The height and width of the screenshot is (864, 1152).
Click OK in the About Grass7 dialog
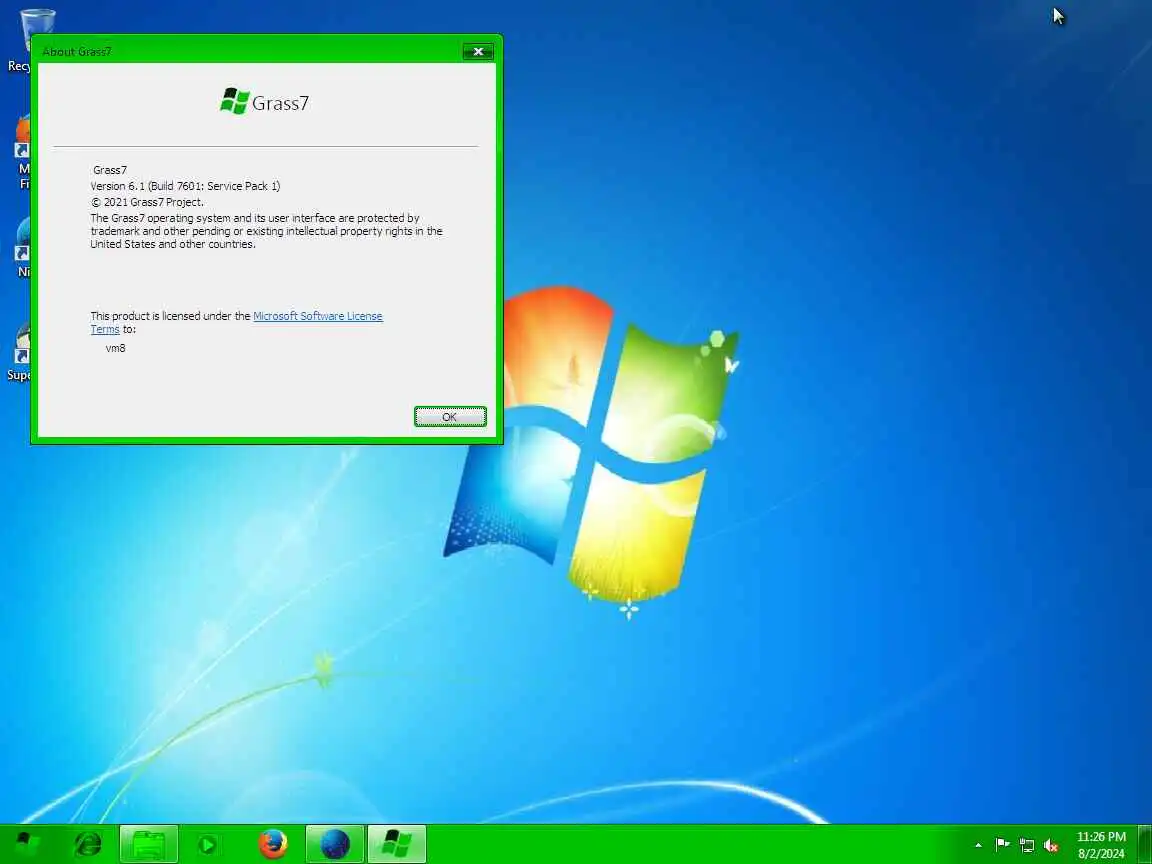pos(450,417)
